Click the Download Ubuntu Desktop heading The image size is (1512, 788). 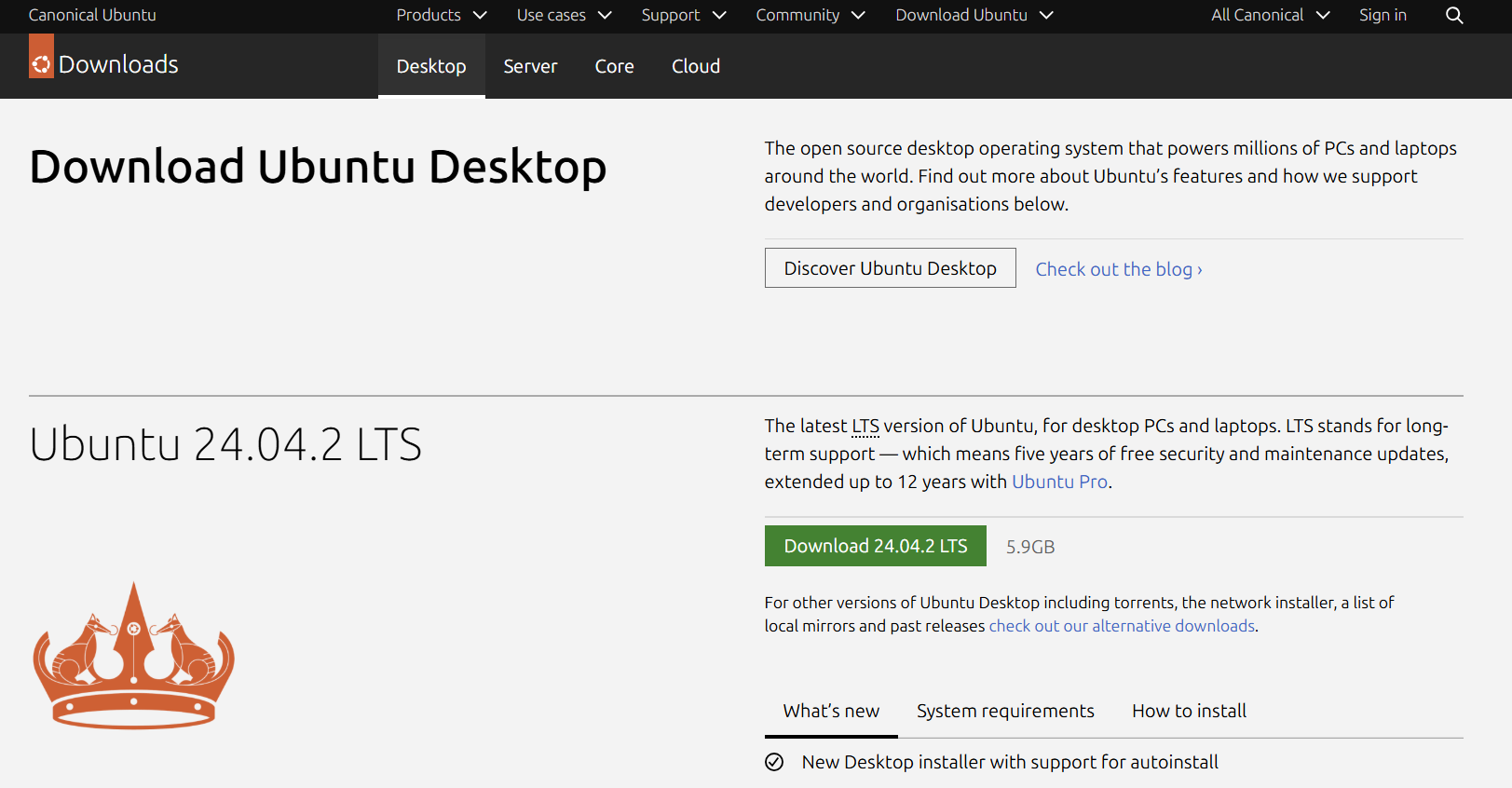[318, 167]
